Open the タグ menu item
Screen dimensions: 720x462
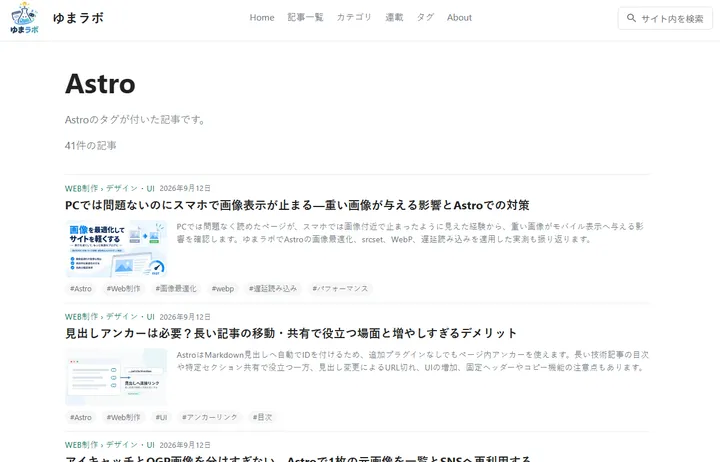[x=425, y=17]
